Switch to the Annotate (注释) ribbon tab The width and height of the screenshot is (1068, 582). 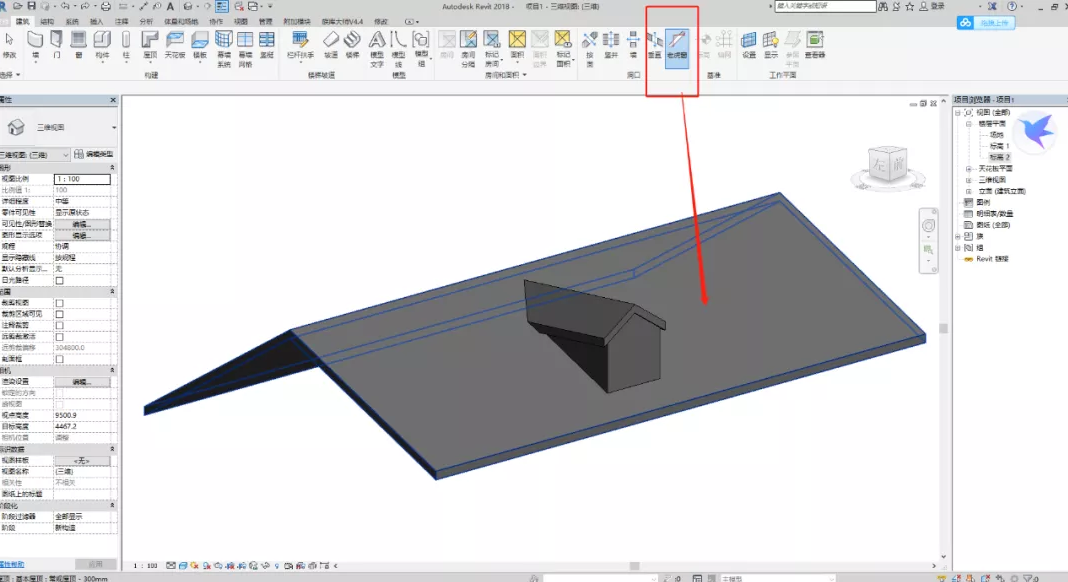coord(121,22)
